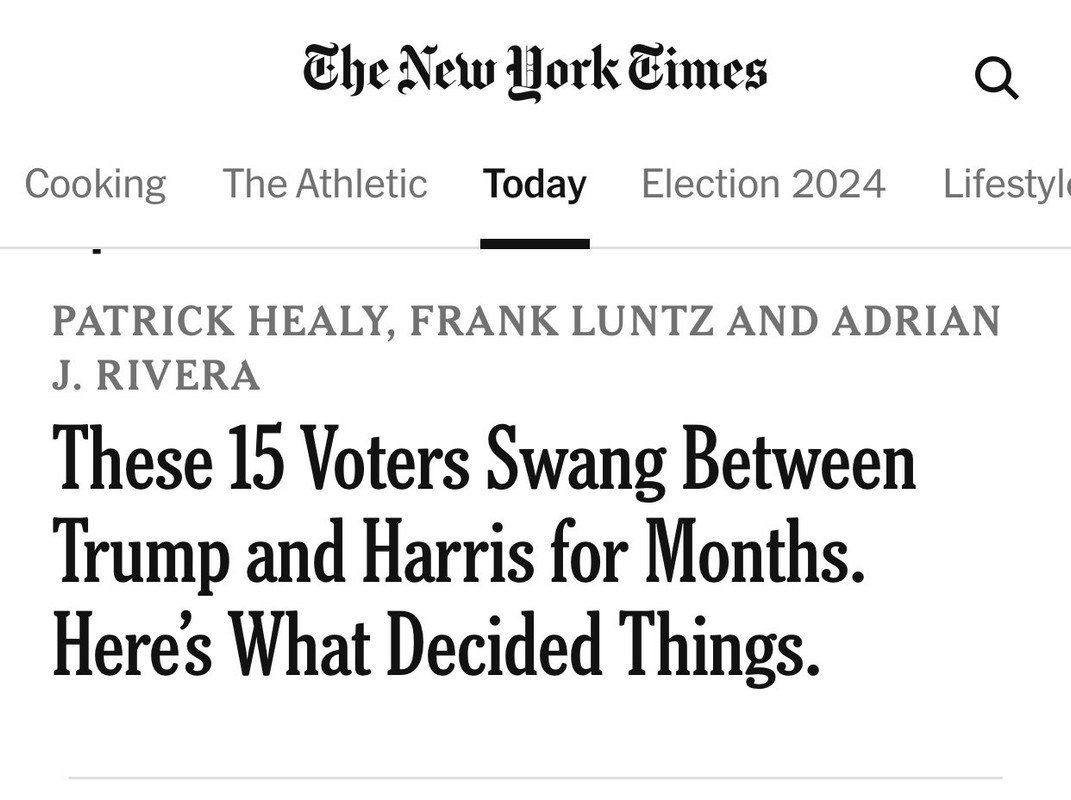This screenshot has height=800, width=1071.
Task: Click headline line 'Trump and Harris for Months.'
Action: click(459, 552)
